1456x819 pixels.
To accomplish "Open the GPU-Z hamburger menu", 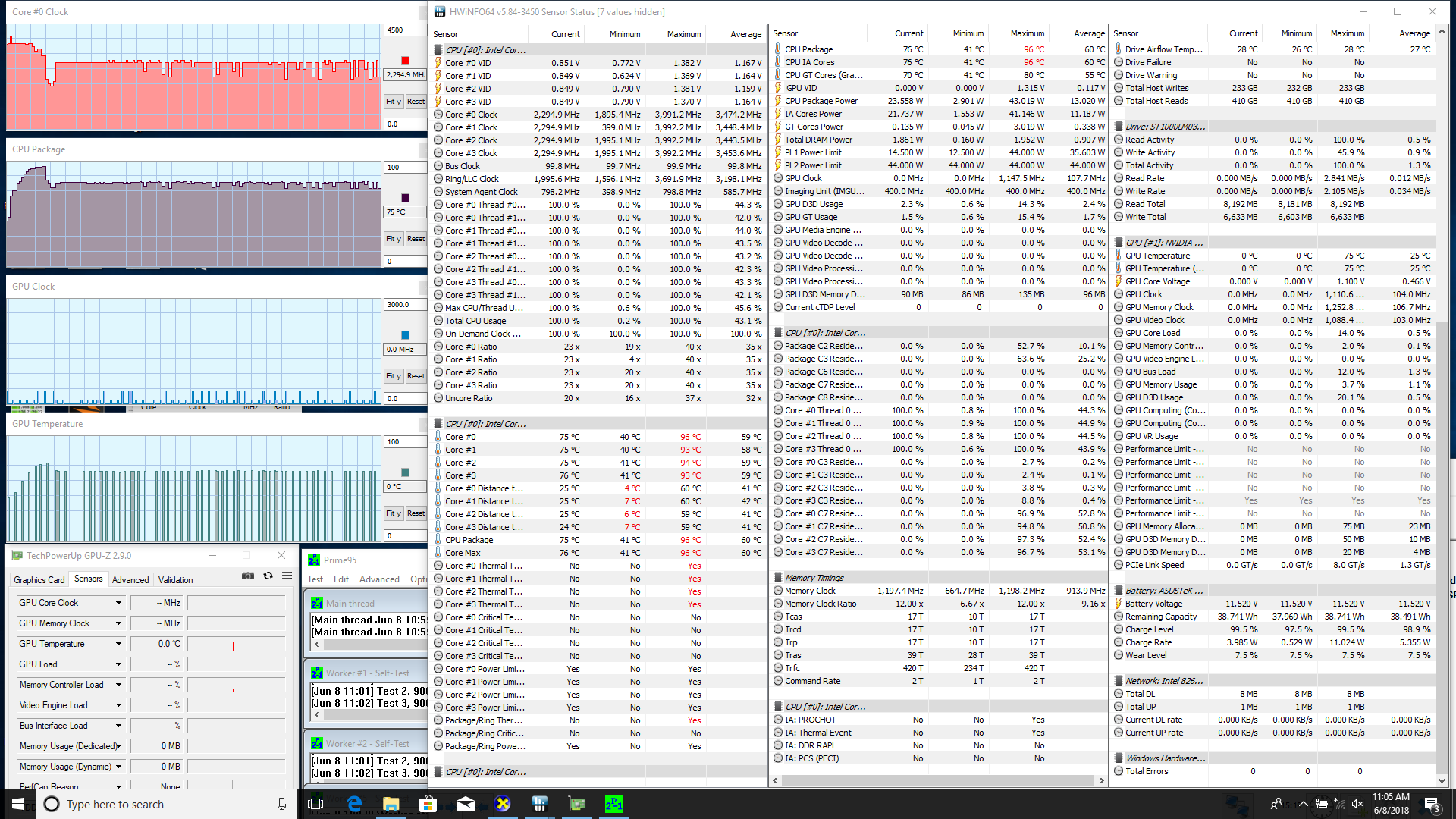I will 287,576.
